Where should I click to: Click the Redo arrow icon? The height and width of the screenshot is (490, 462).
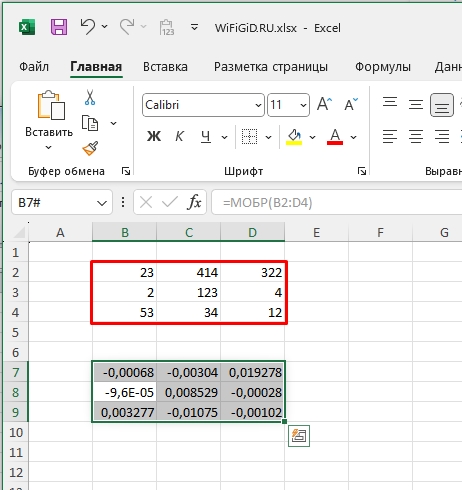click(127, 27)
